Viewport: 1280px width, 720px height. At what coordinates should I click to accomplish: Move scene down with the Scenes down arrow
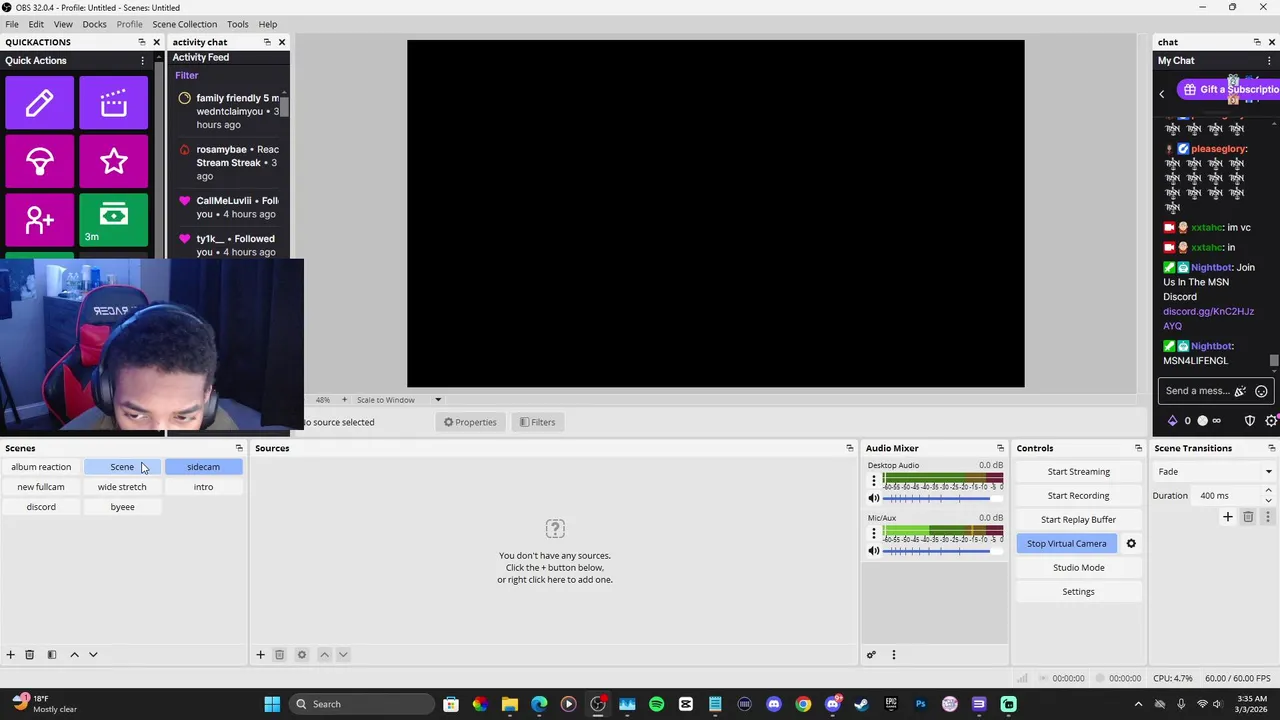93,655
